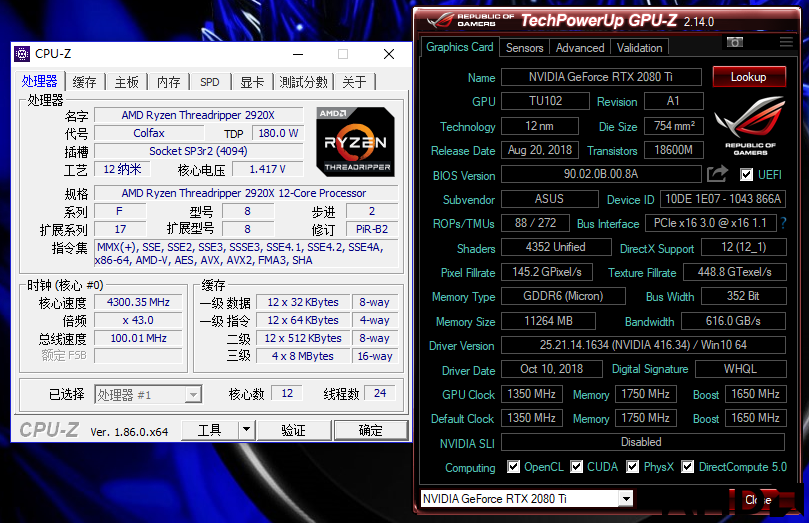The width and height of the screenshot is (809, 523).
Task: Click the 倍频 x 43.0 value
Action: (x=138, y=320)
